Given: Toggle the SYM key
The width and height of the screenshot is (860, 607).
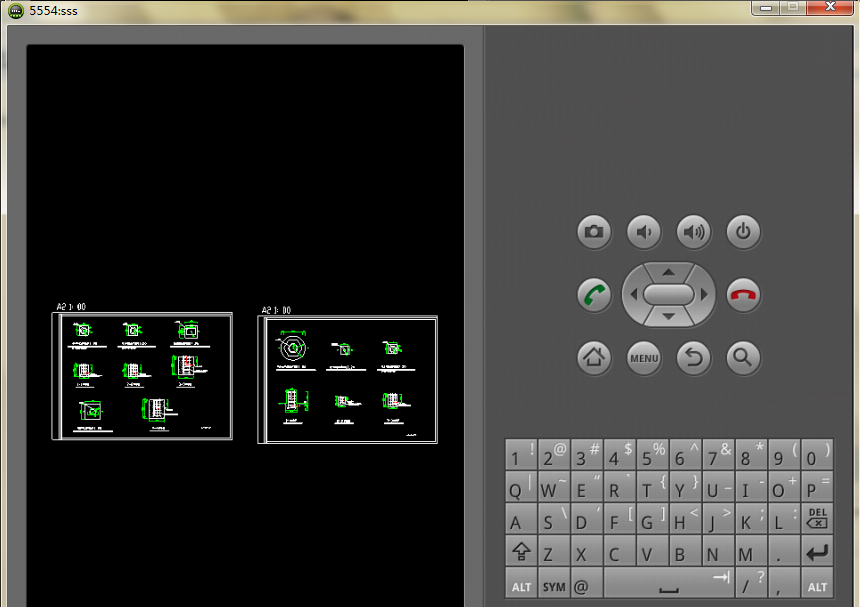Looking at the screenshot, I should tap(554, 585).
